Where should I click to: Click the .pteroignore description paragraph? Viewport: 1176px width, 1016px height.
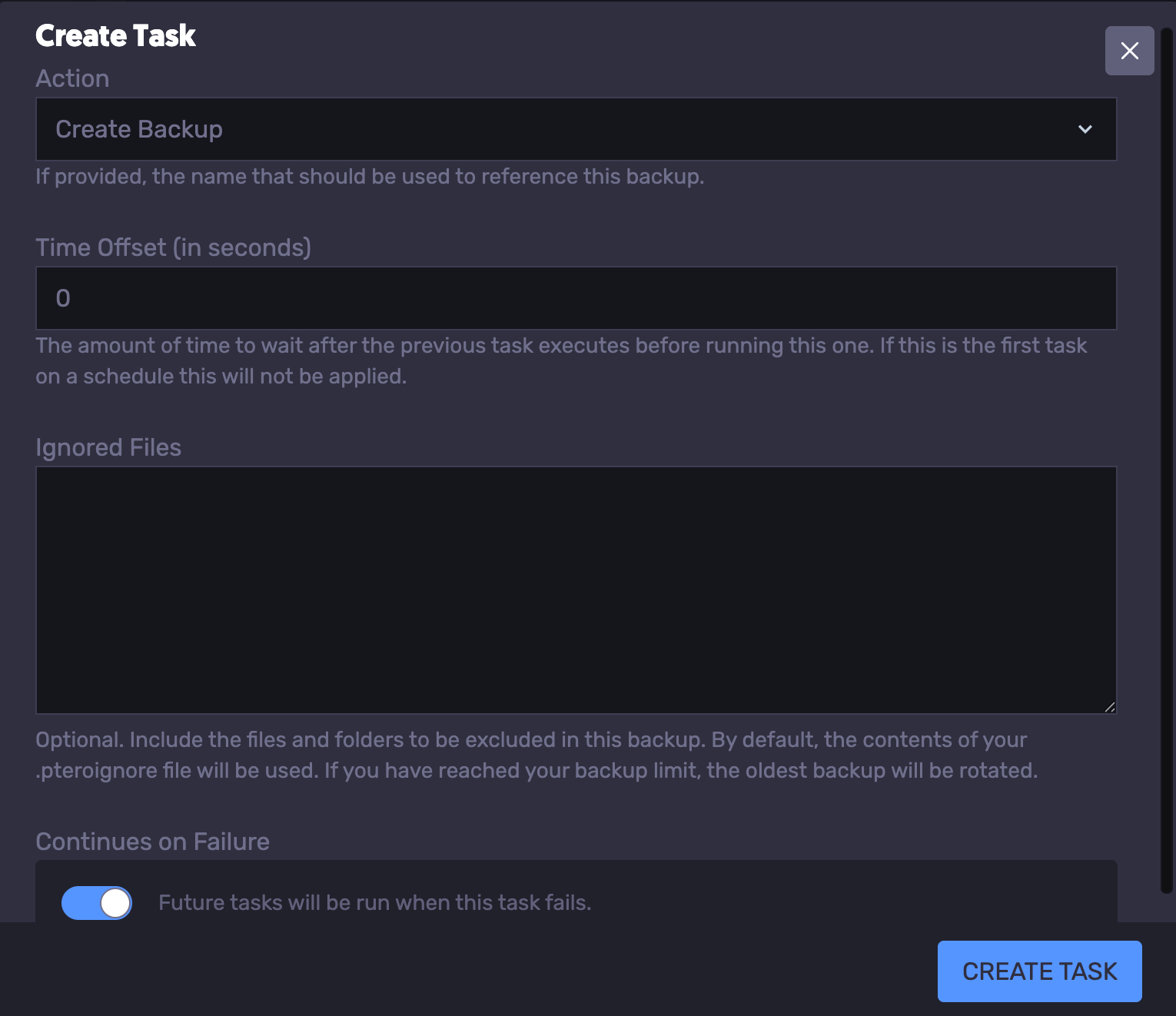(x=536, y=755)
